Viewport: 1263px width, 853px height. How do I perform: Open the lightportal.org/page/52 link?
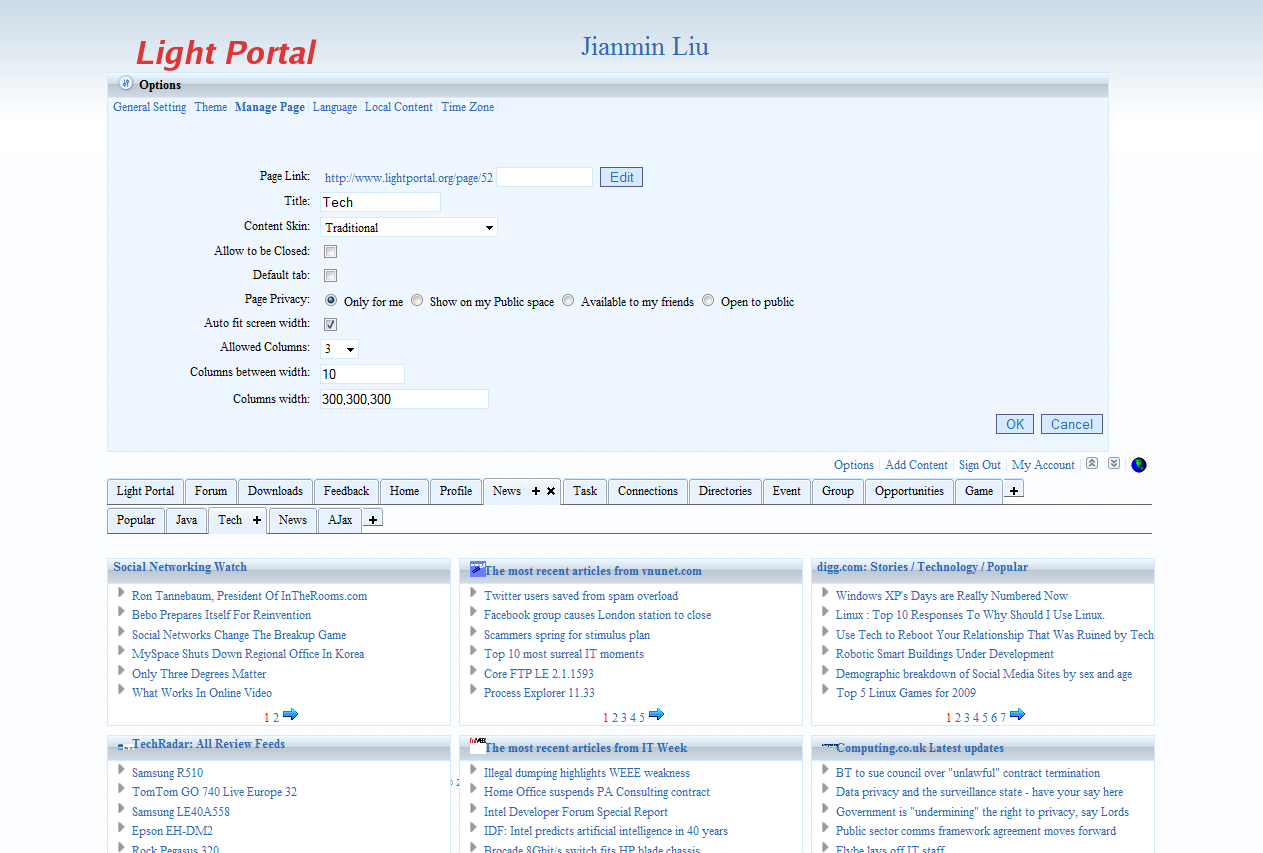point(409,178)
